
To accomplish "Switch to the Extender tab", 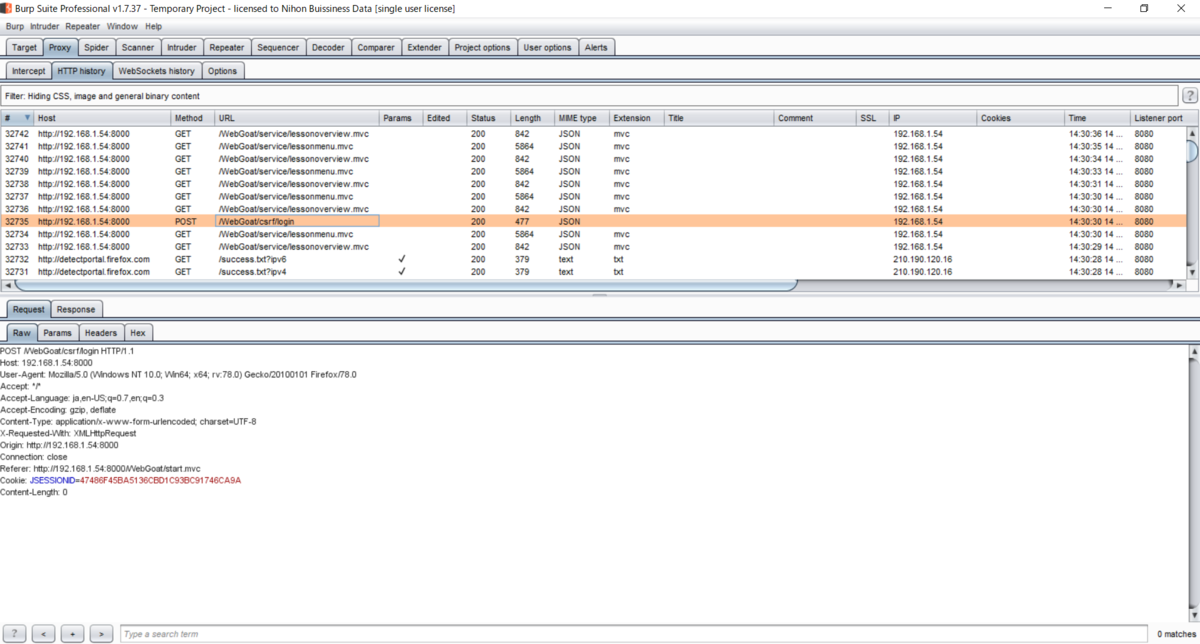I will click(425, 47).
